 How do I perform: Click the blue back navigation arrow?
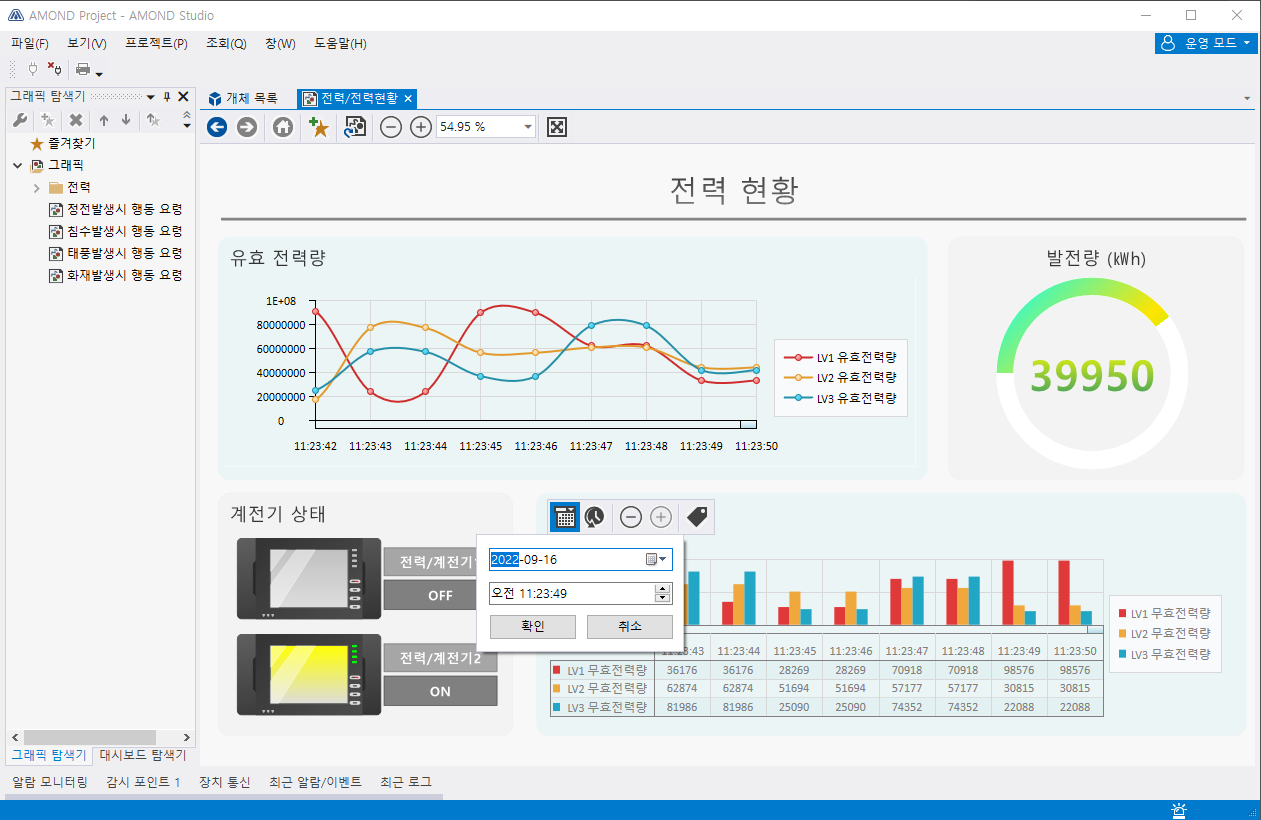coord(217,127)
